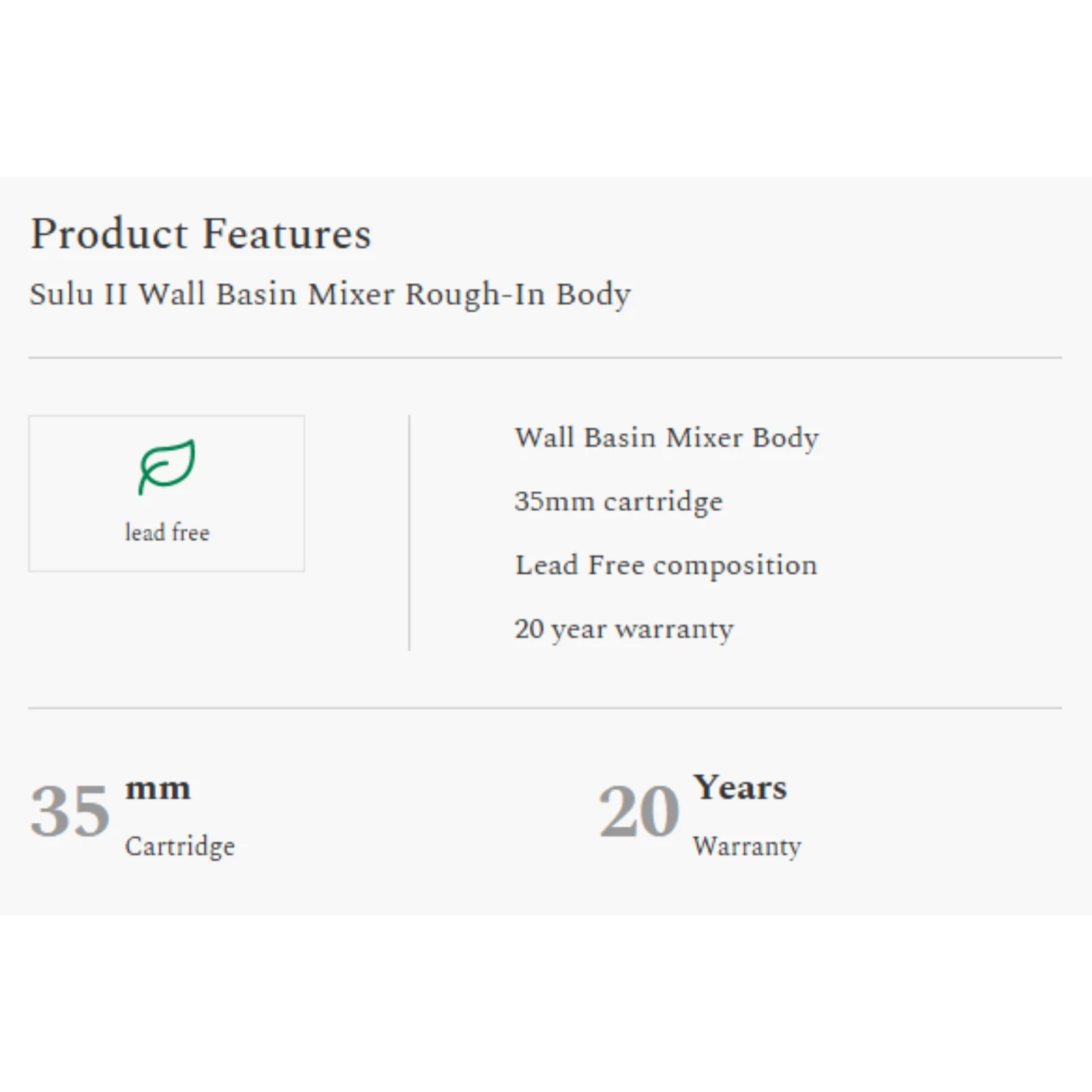Click the large gray number 20
The width and height of the screenshot is (1092, 1092).
pyautogui.click(x=639, y=811)
